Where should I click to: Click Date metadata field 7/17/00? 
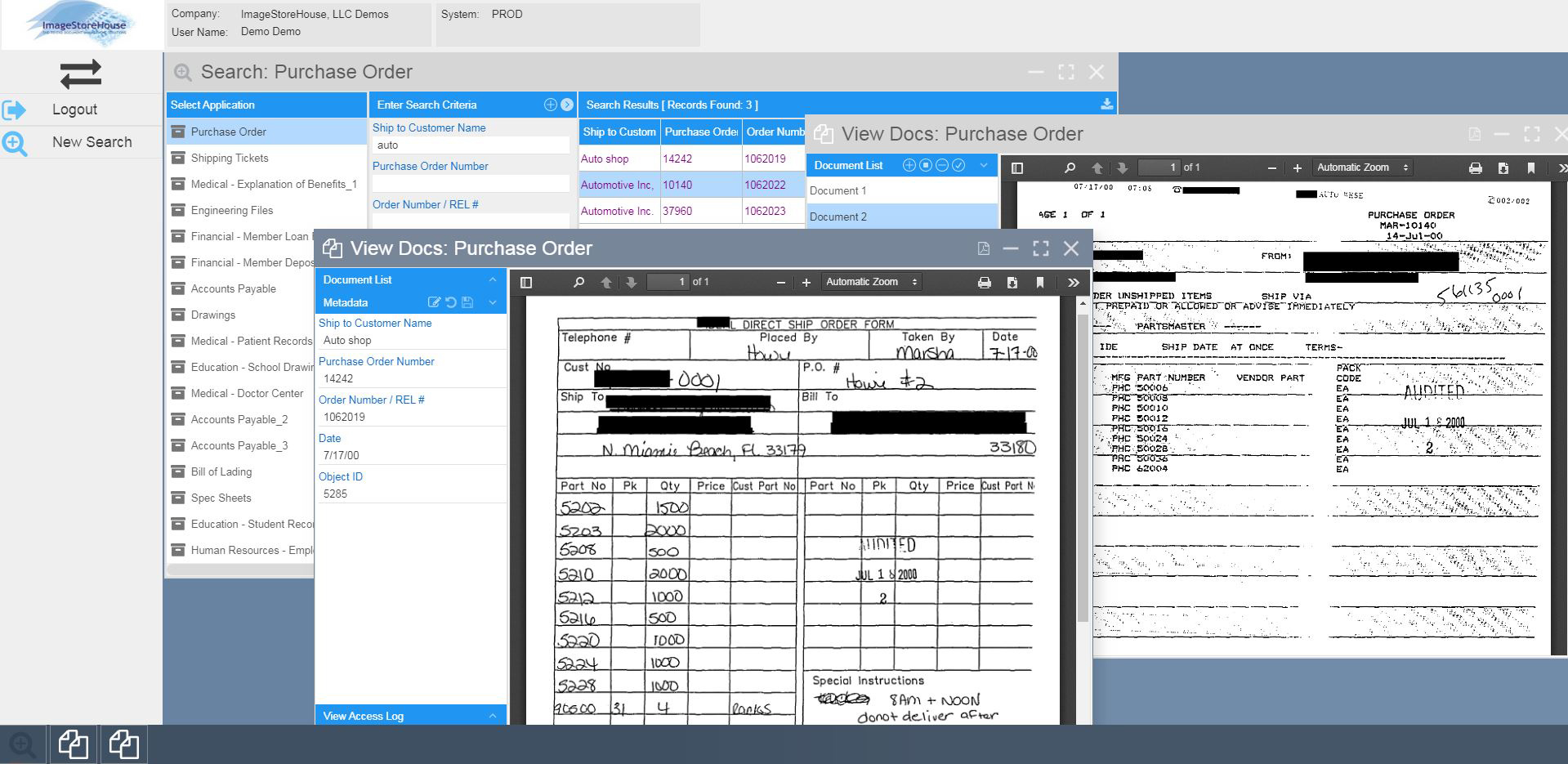(x=411, y=455)
